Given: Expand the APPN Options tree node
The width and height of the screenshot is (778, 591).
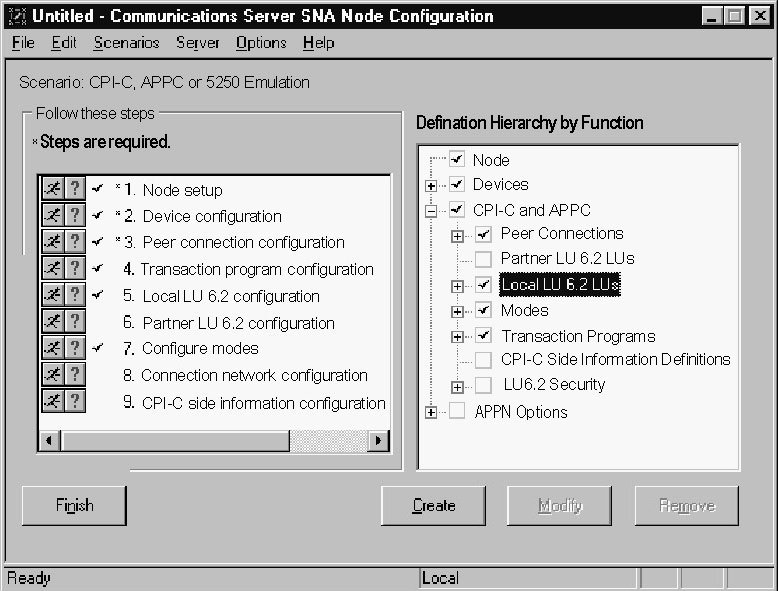Looking at the screenshot, I should [431, 412].
